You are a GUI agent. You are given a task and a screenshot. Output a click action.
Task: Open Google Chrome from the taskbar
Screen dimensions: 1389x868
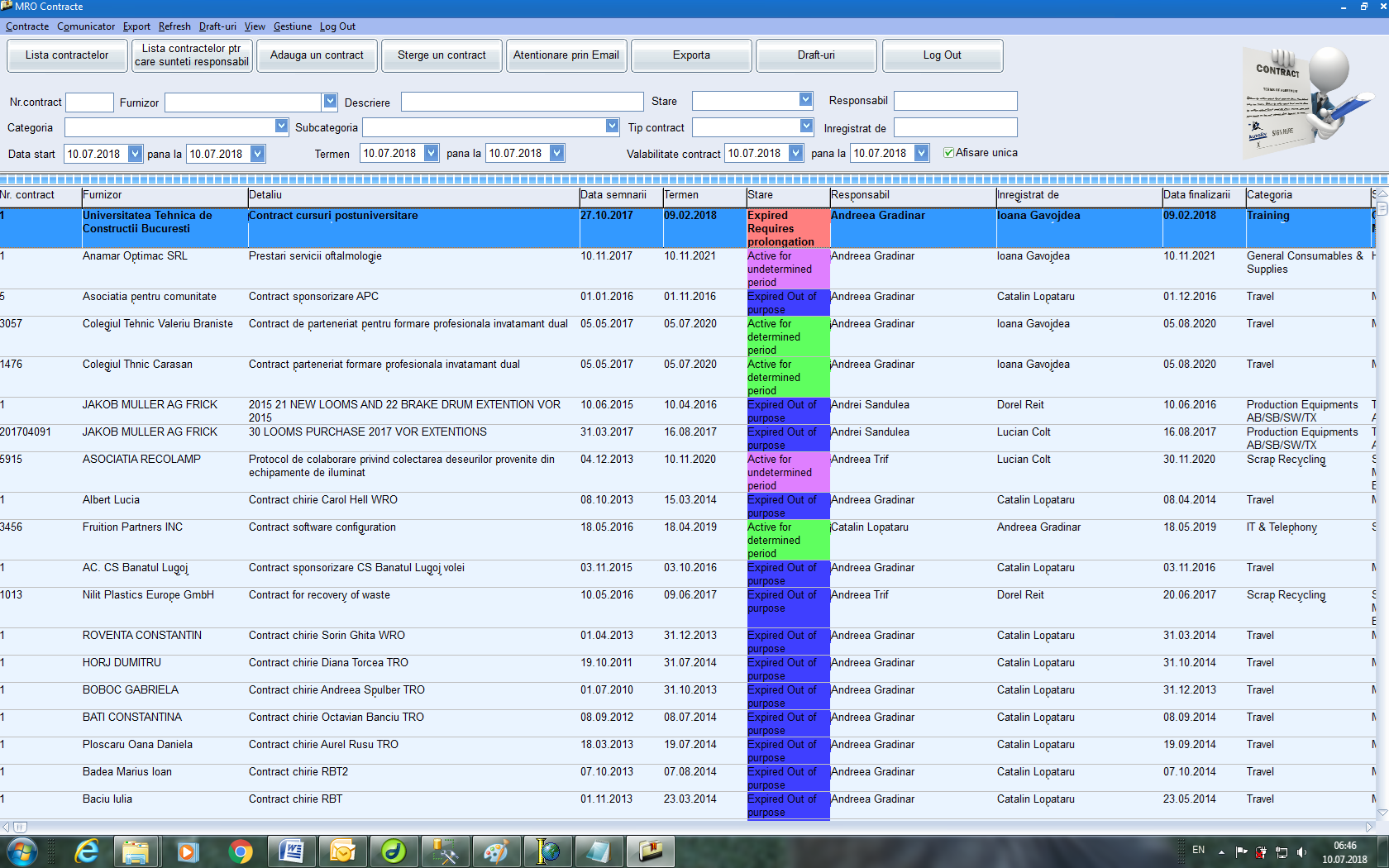coord(241,851)
